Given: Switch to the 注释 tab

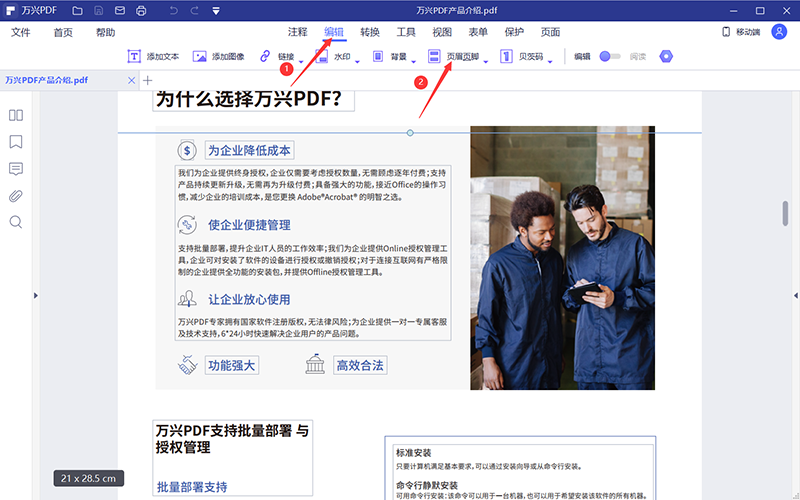Looking at the screenshot, I should pyautogui.click(x=297, y=32).
